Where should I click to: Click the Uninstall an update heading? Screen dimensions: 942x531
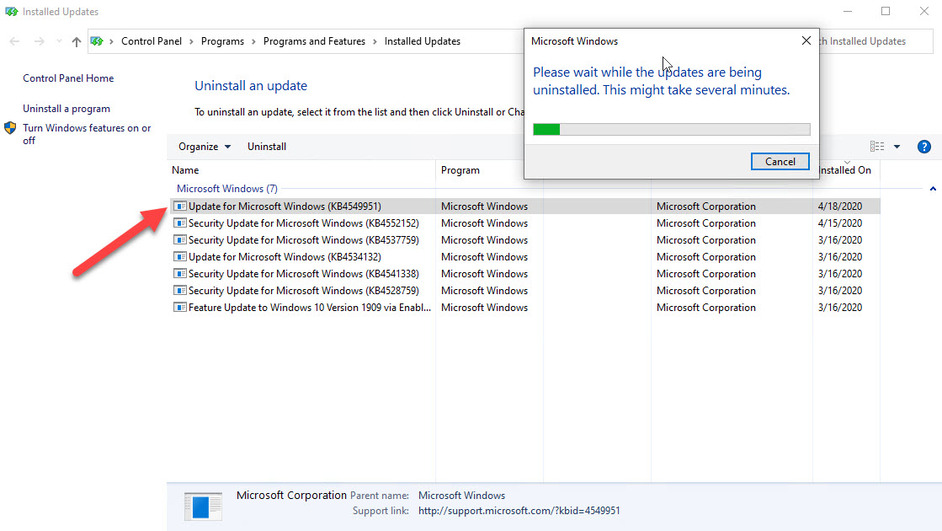(251, 86)
